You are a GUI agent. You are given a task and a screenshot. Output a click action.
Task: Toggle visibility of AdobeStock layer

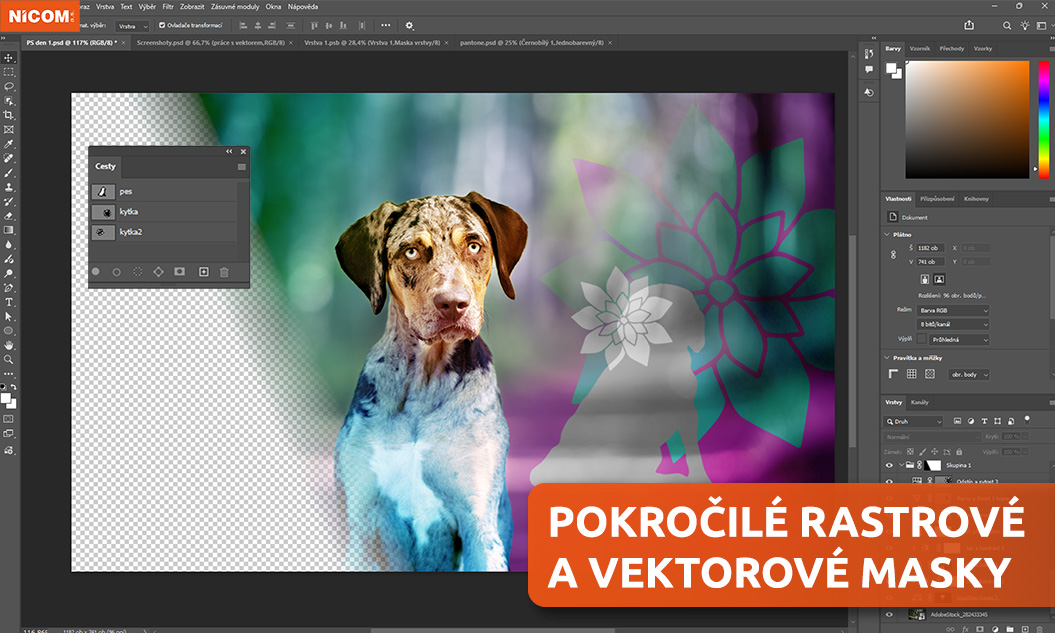[x=889, y=614]
